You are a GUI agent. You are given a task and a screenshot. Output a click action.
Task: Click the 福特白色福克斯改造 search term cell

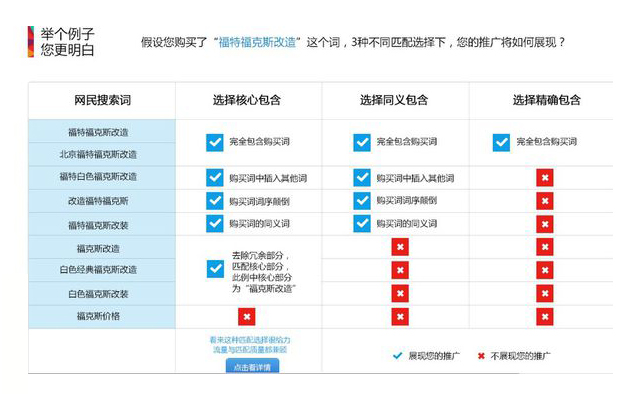(102, 177)
